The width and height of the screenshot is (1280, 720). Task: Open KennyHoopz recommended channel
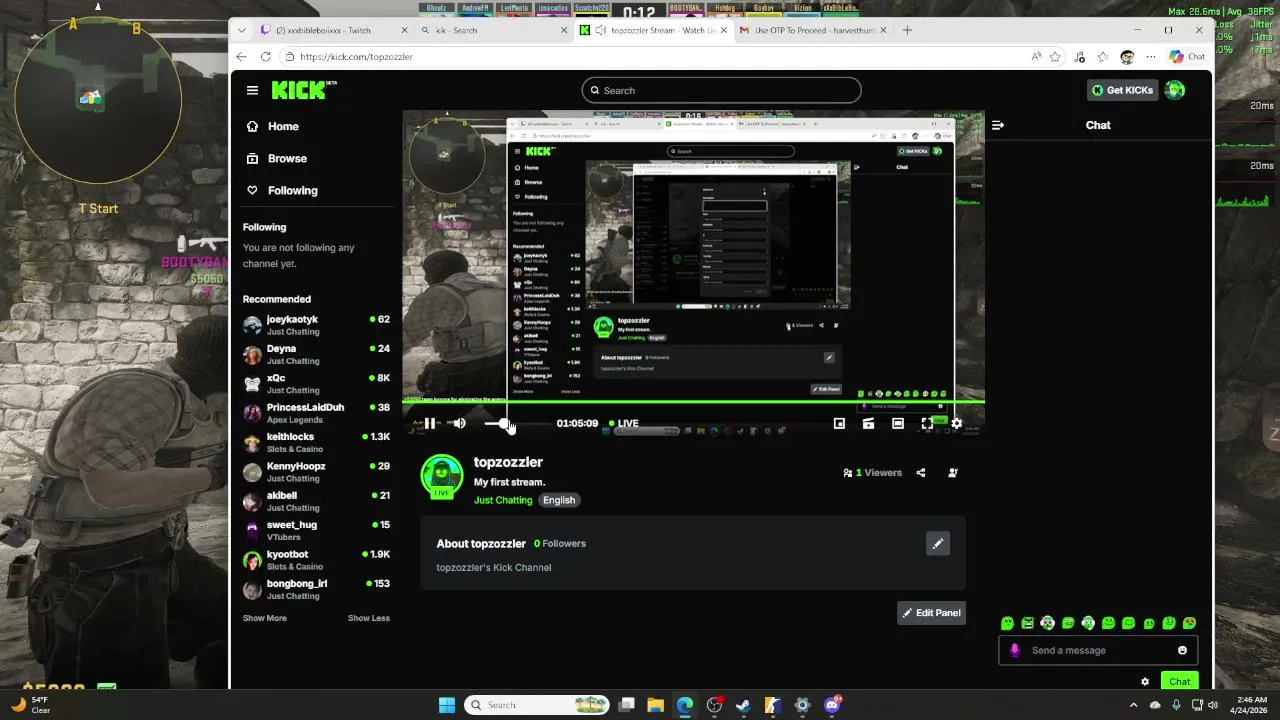[x=316, y=472]
